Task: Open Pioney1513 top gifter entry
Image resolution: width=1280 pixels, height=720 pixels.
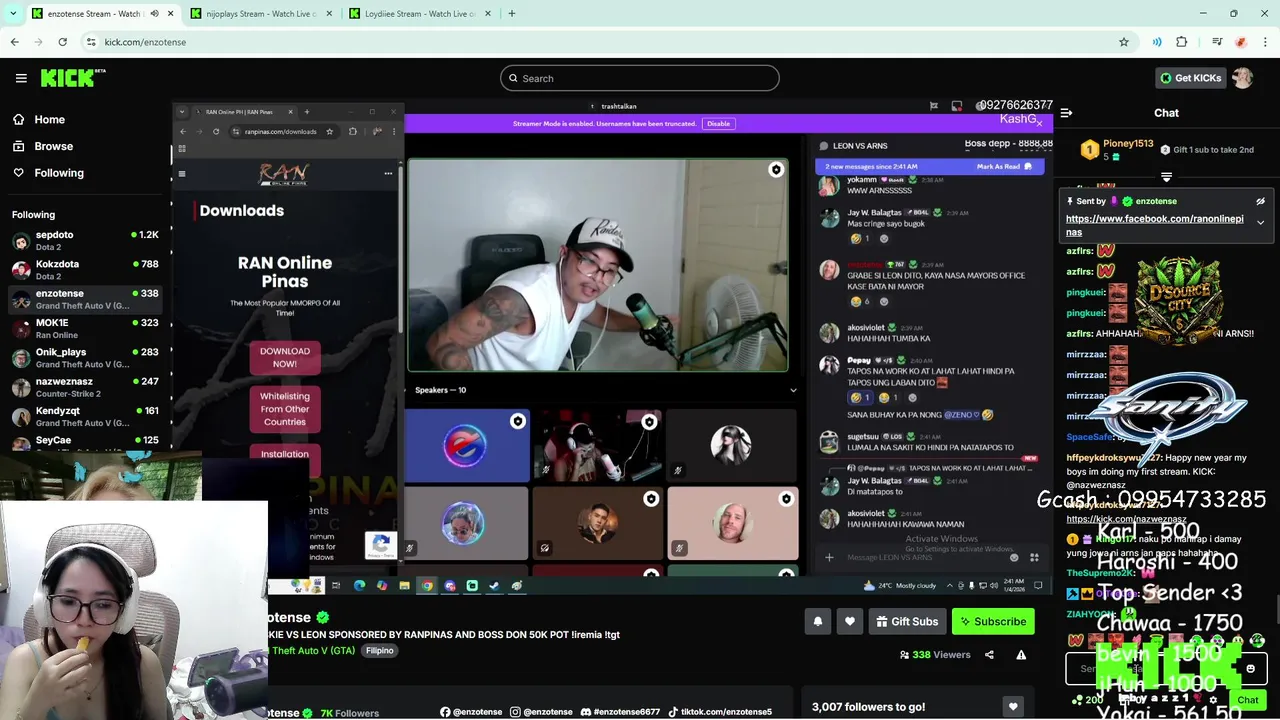Action: click(1117, 149)
